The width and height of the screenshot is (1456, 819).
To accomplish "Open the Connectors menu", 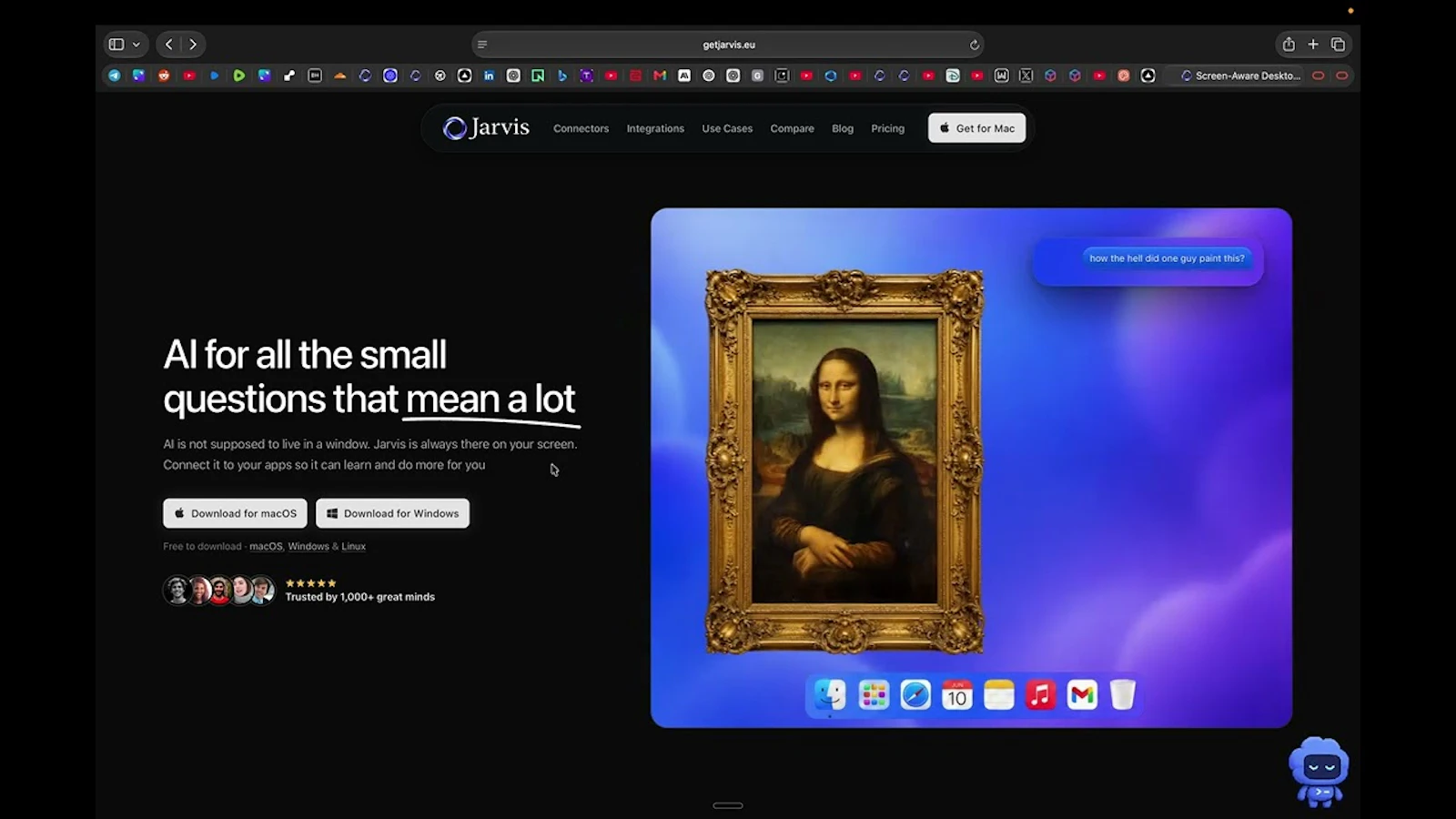I will pos(581,128).
